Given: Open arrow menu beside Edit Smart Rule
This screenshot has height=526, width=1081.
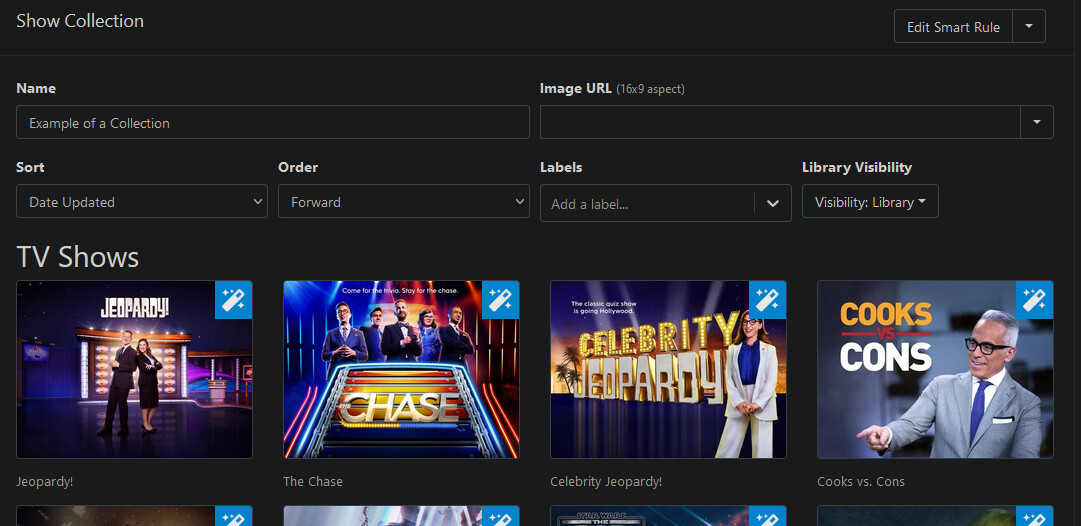Looking at the screenshot, I should [x=1029, y=27].
